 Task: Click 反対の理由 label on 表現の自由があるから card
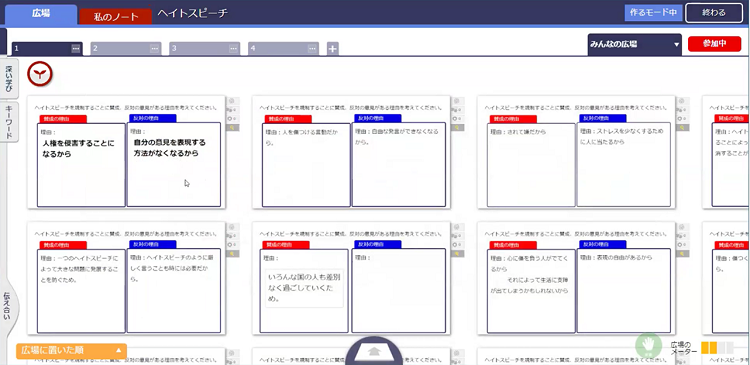(x=603, y=244)
